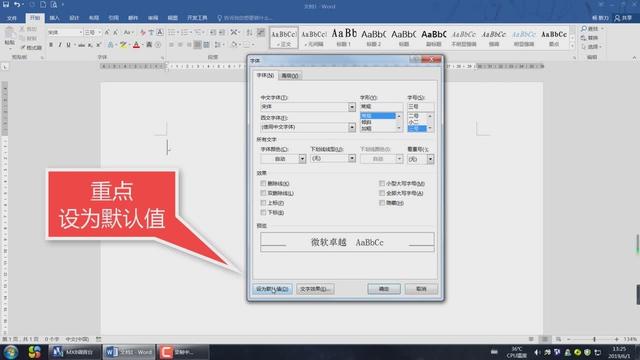This screenshot has height=360, width=640.
Task: Undo last action in quick access toolbar
Action: pos(17,4)
